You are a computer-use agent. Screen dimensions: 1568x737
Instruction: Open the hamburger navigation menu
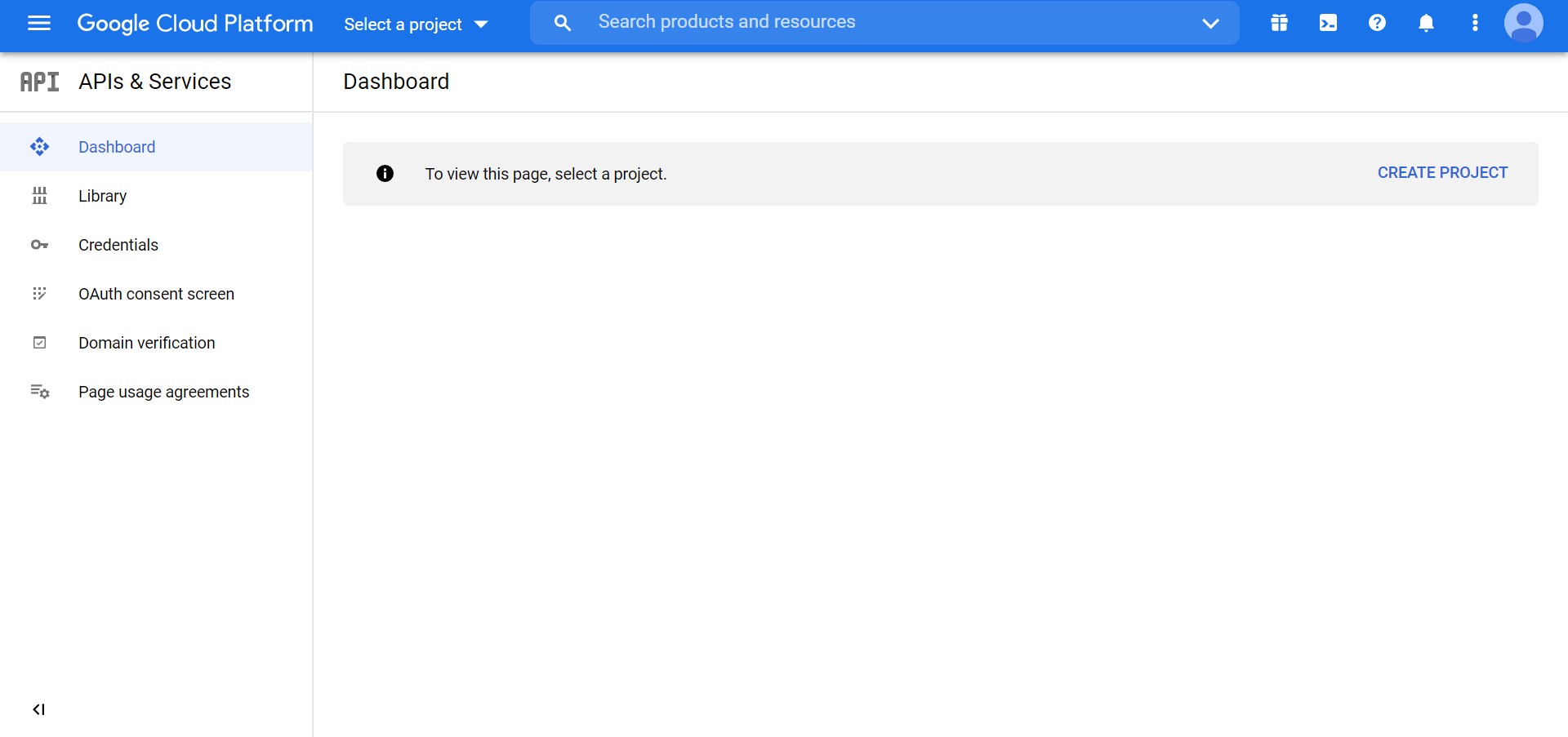39,24
